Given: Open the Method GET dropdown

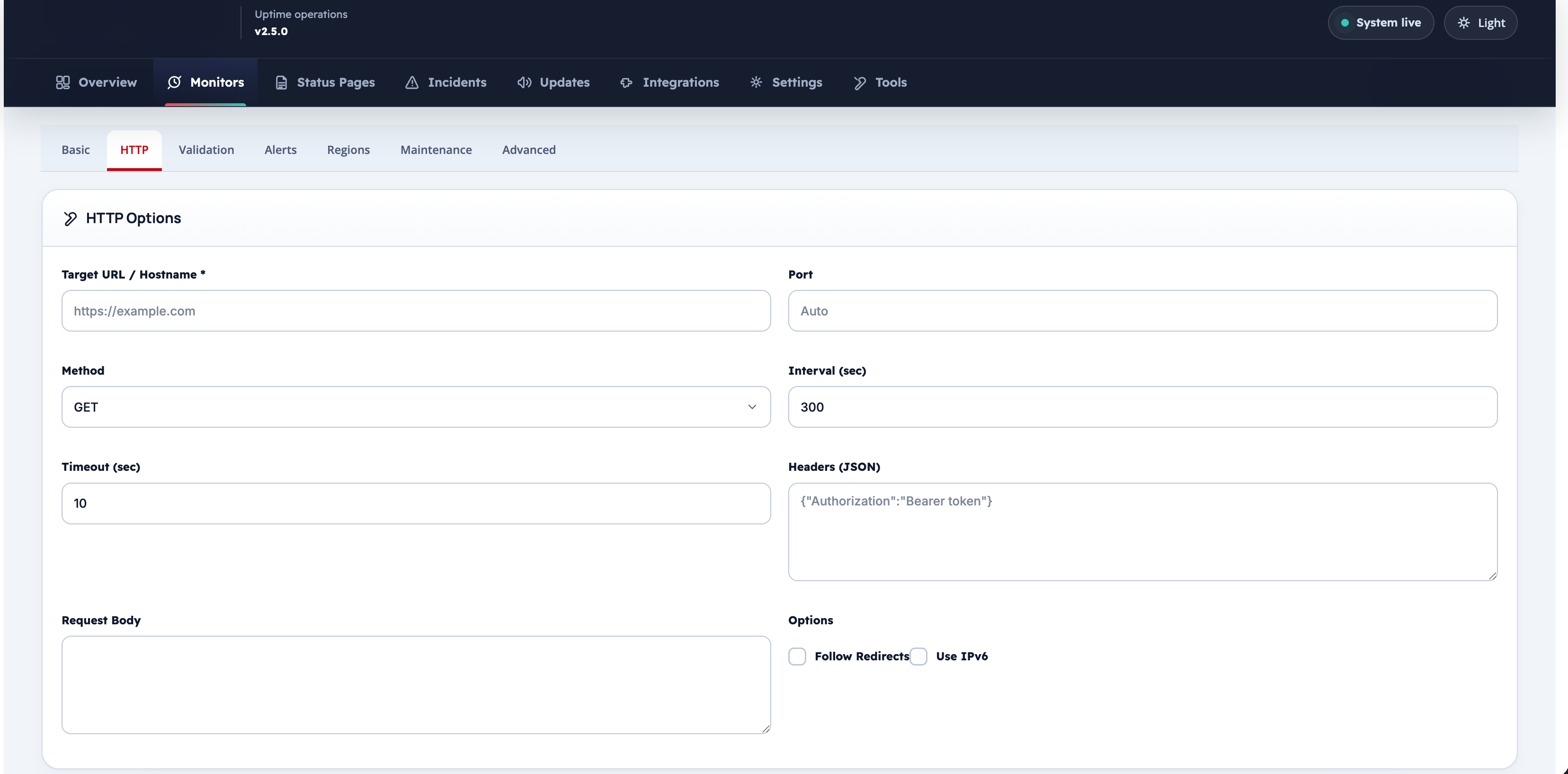Looking at the screenshot, I should pos(416,407).
